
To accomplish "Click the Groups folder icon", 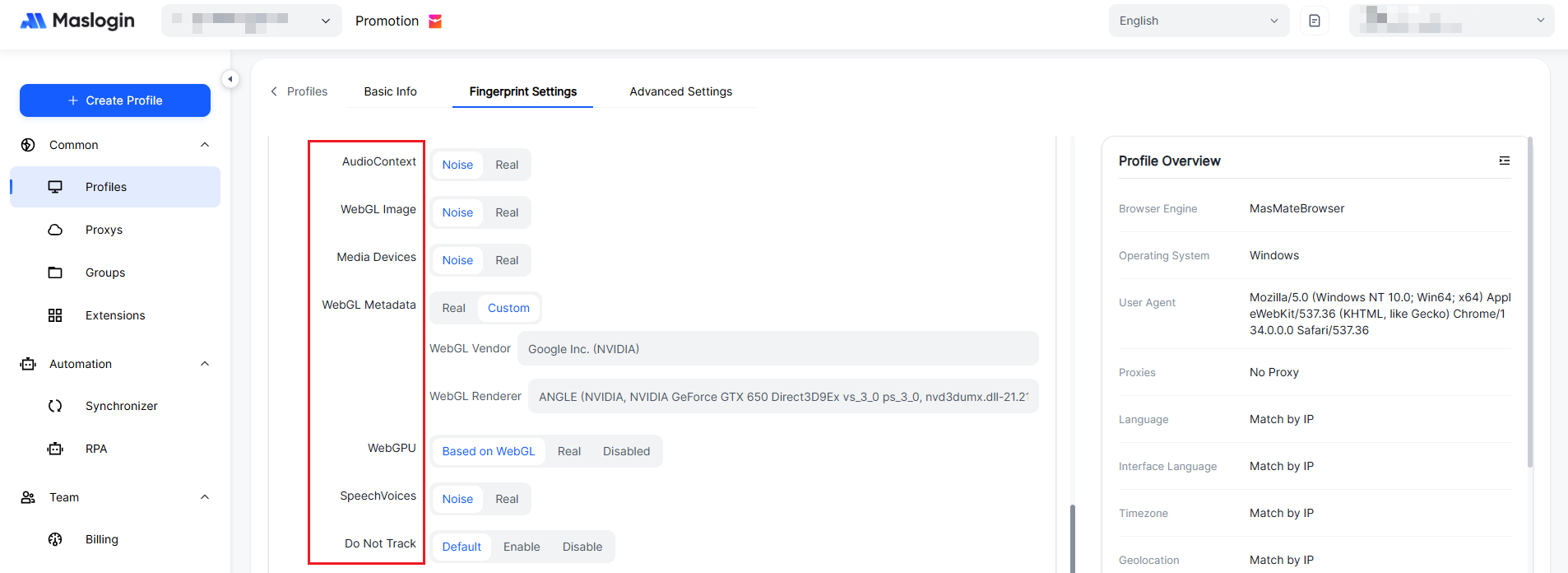I will 55,273.
